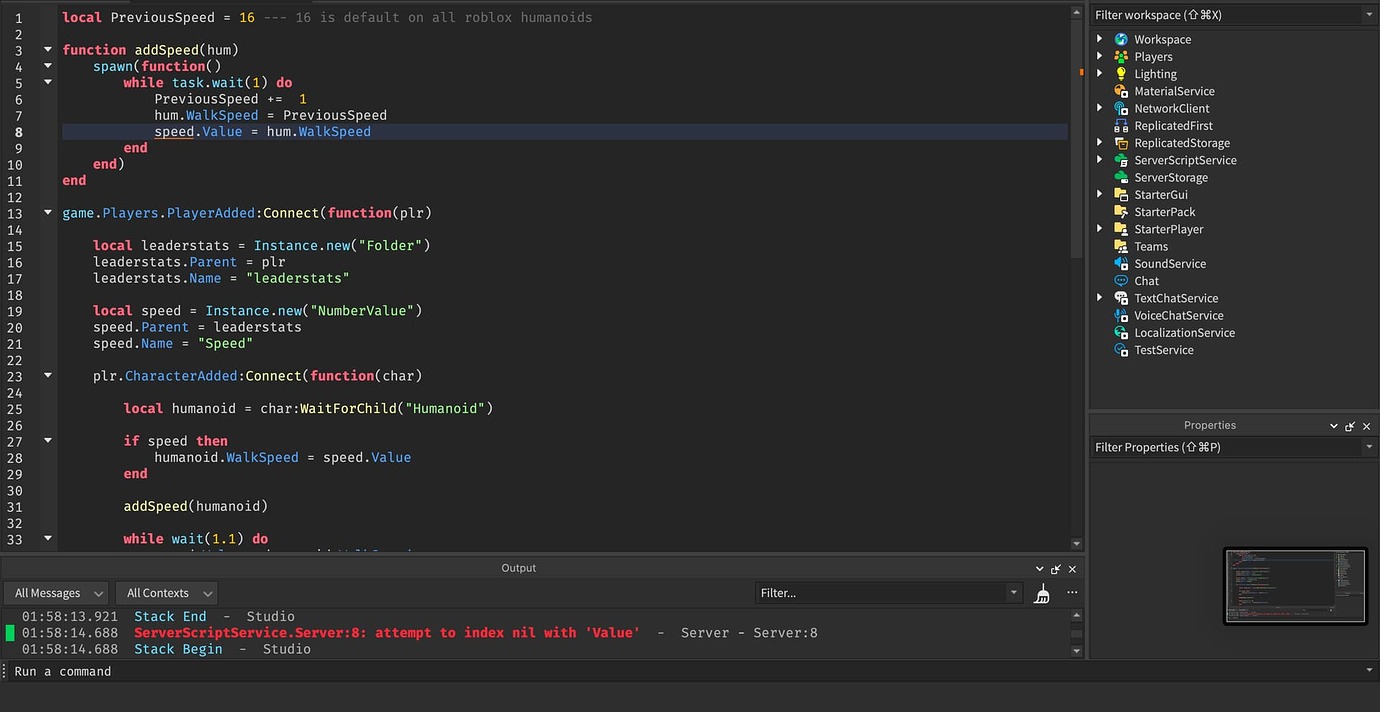This screenshot has width=1380, height=712.
Task: Click the StarterPack icon
Action: click(1121, 212)
